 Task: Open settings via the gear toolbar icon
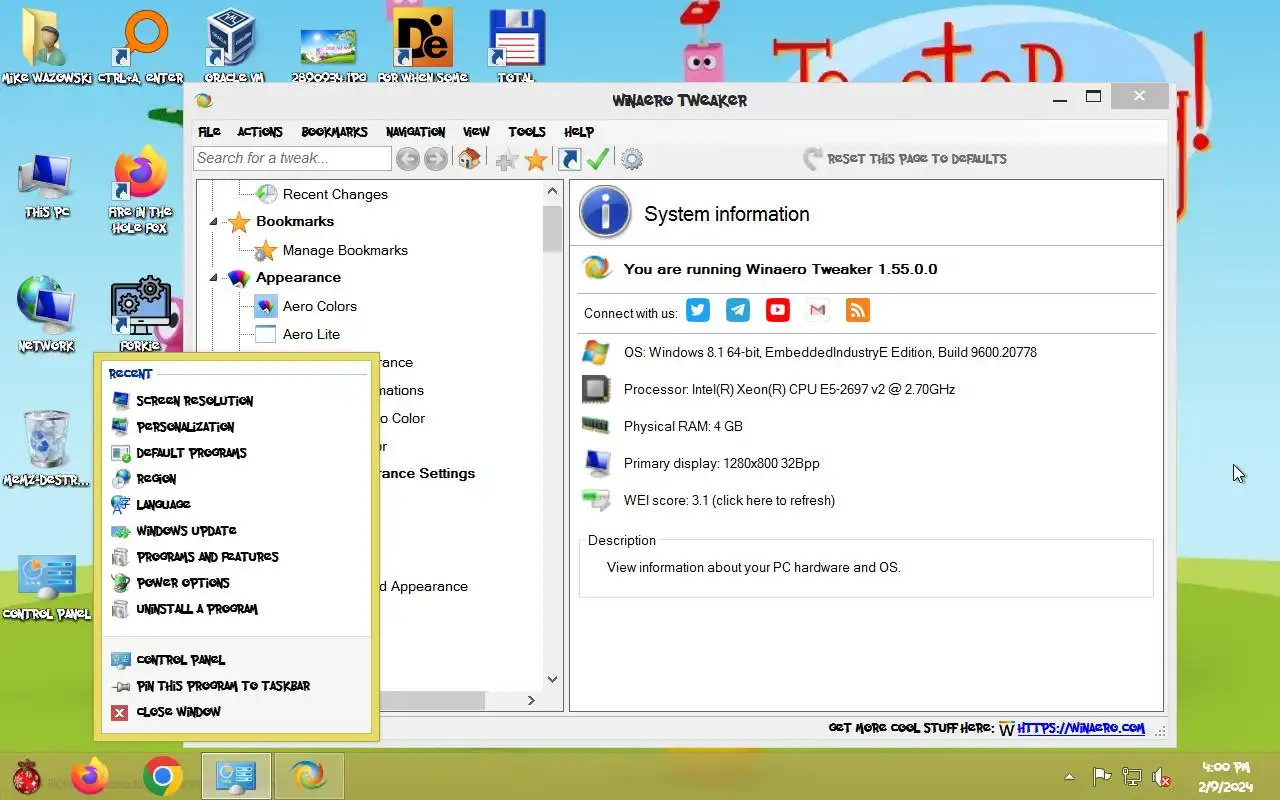coord(632,159)
